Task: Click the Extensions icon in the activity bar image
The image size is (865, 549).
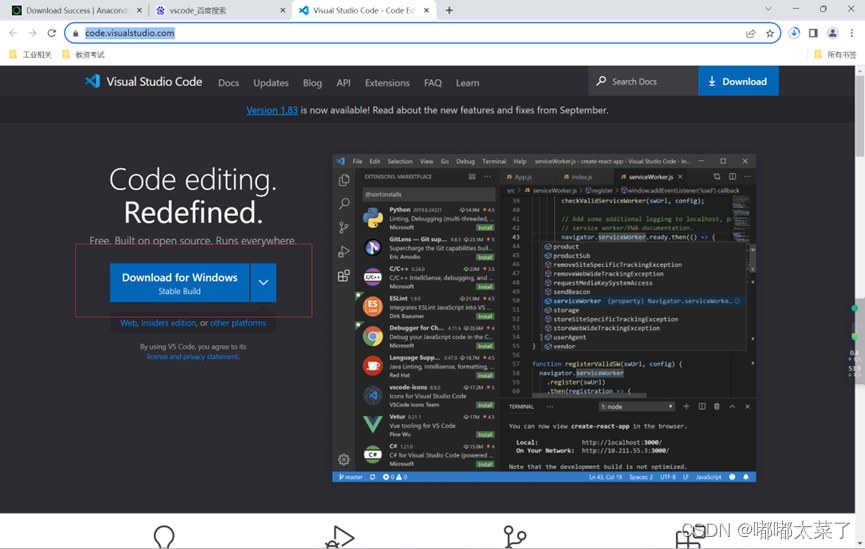Action: pos(344,275)
